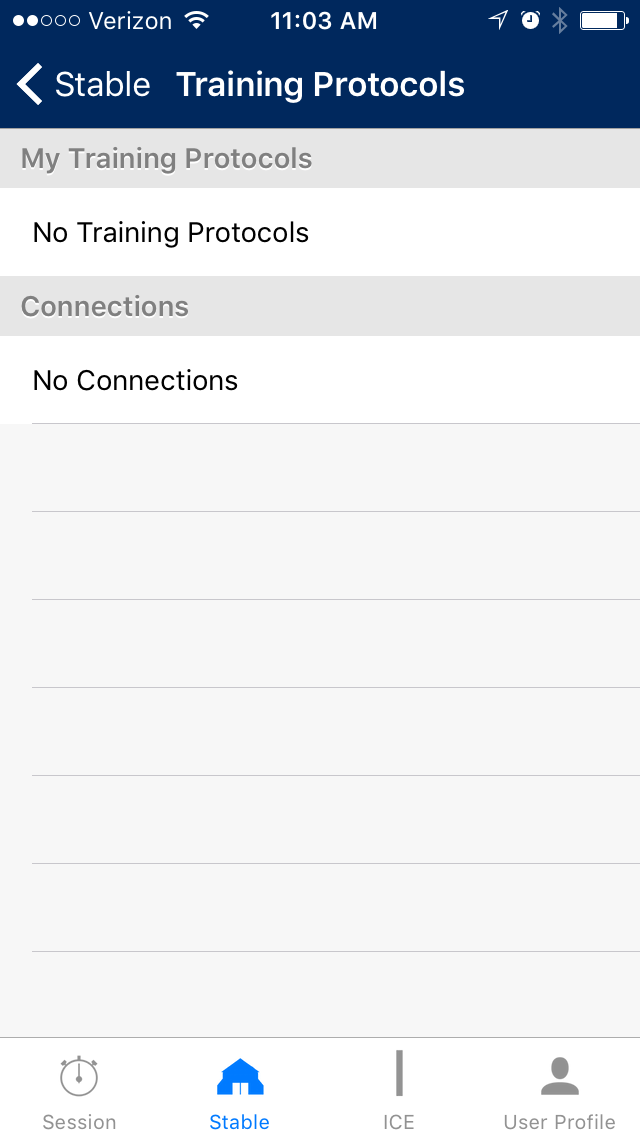Image resolution: width=640 pixels, height=1136 pixels.
Task: Tap the location services arrow icon
Action: coord(498,20)
